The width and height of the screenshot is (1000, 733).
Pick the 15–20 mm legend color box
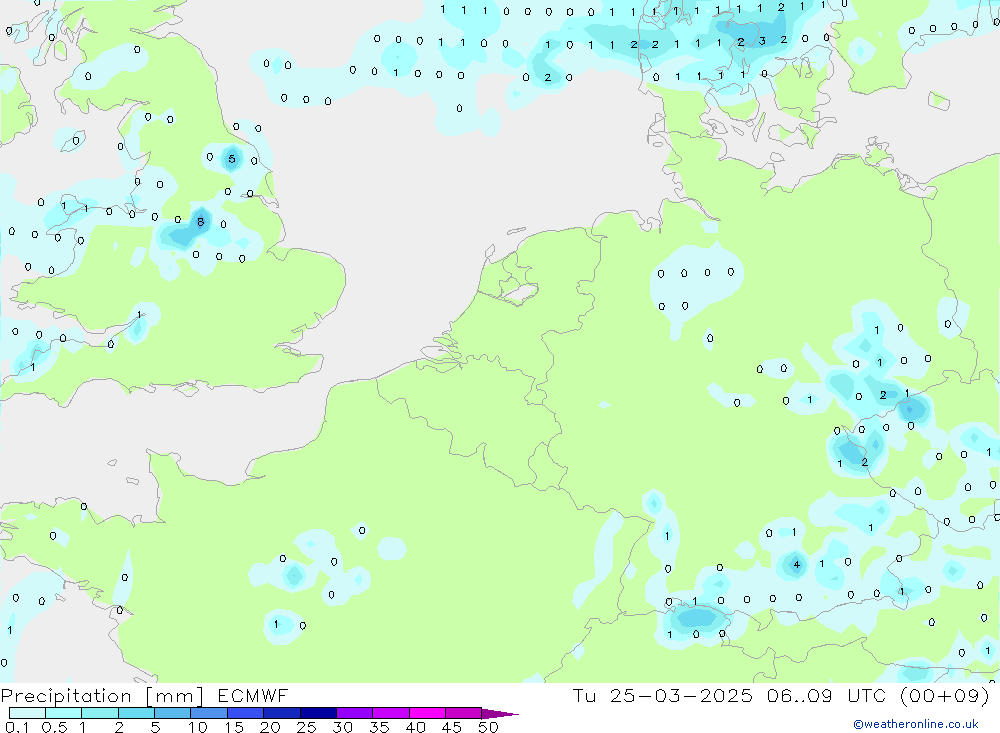(245, 713)
